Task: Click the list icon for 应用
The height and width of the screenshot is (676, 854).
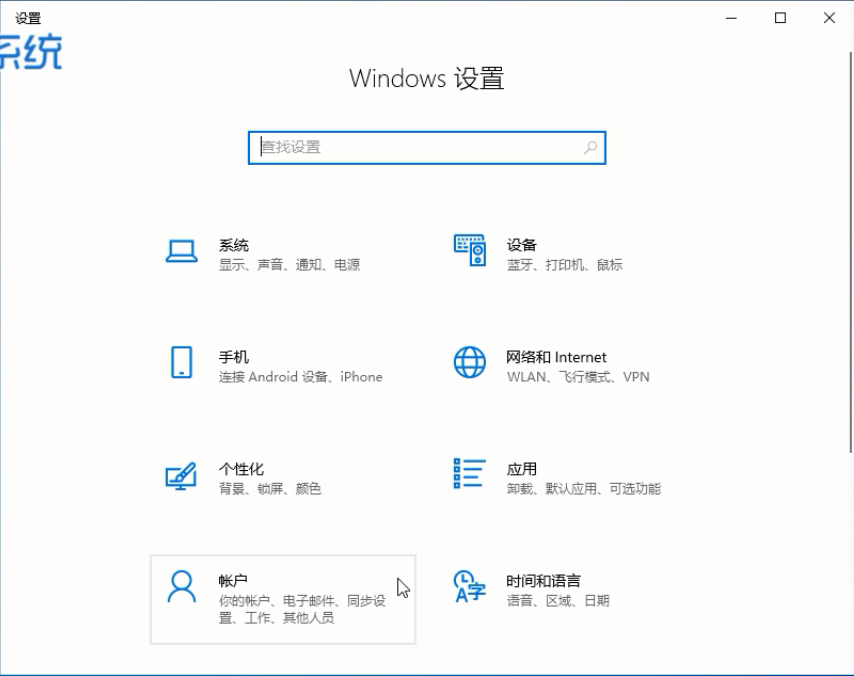Action: [x=469, y=474]
